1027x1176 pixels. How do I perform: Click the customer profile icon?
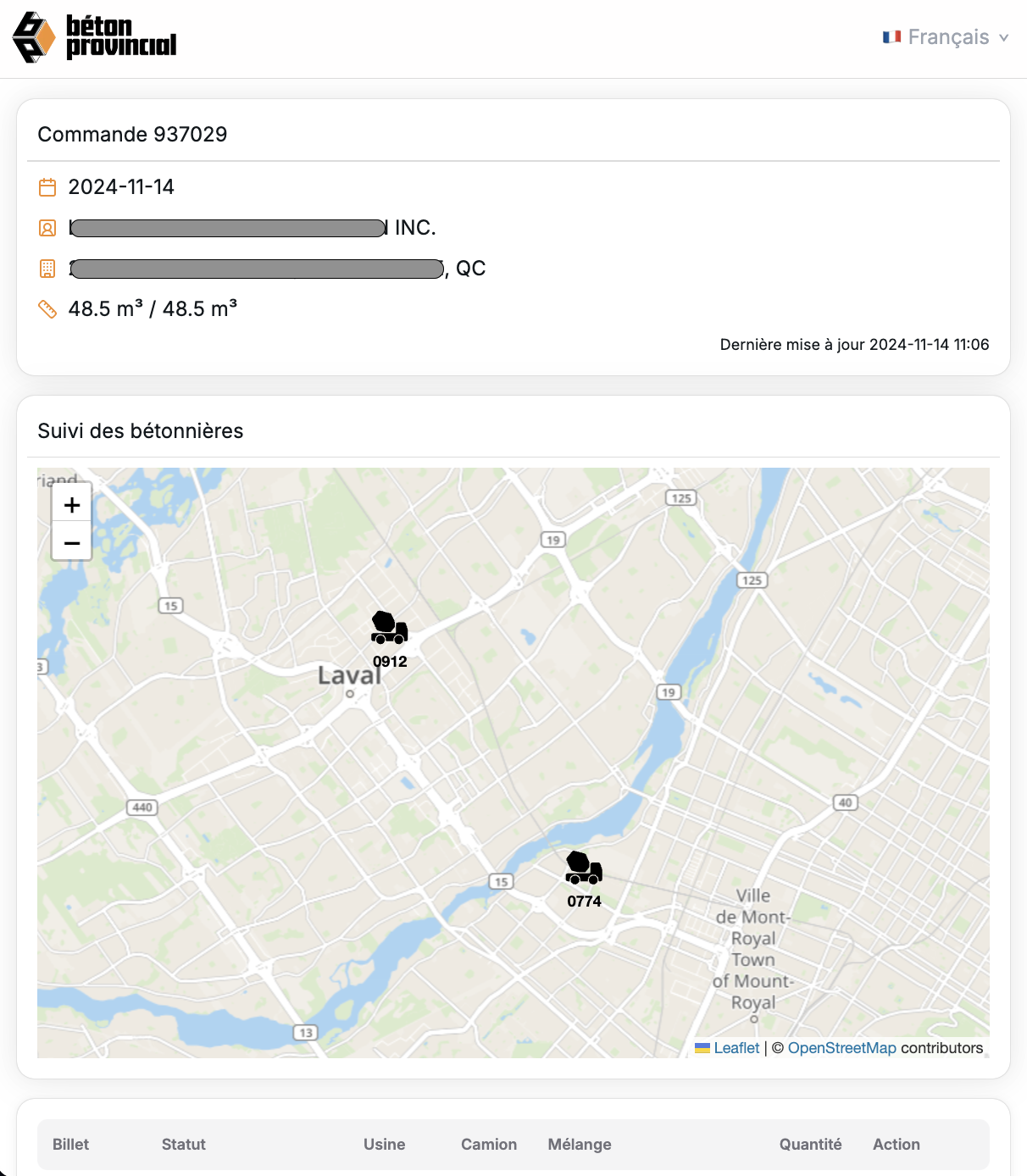coord(47,228)
